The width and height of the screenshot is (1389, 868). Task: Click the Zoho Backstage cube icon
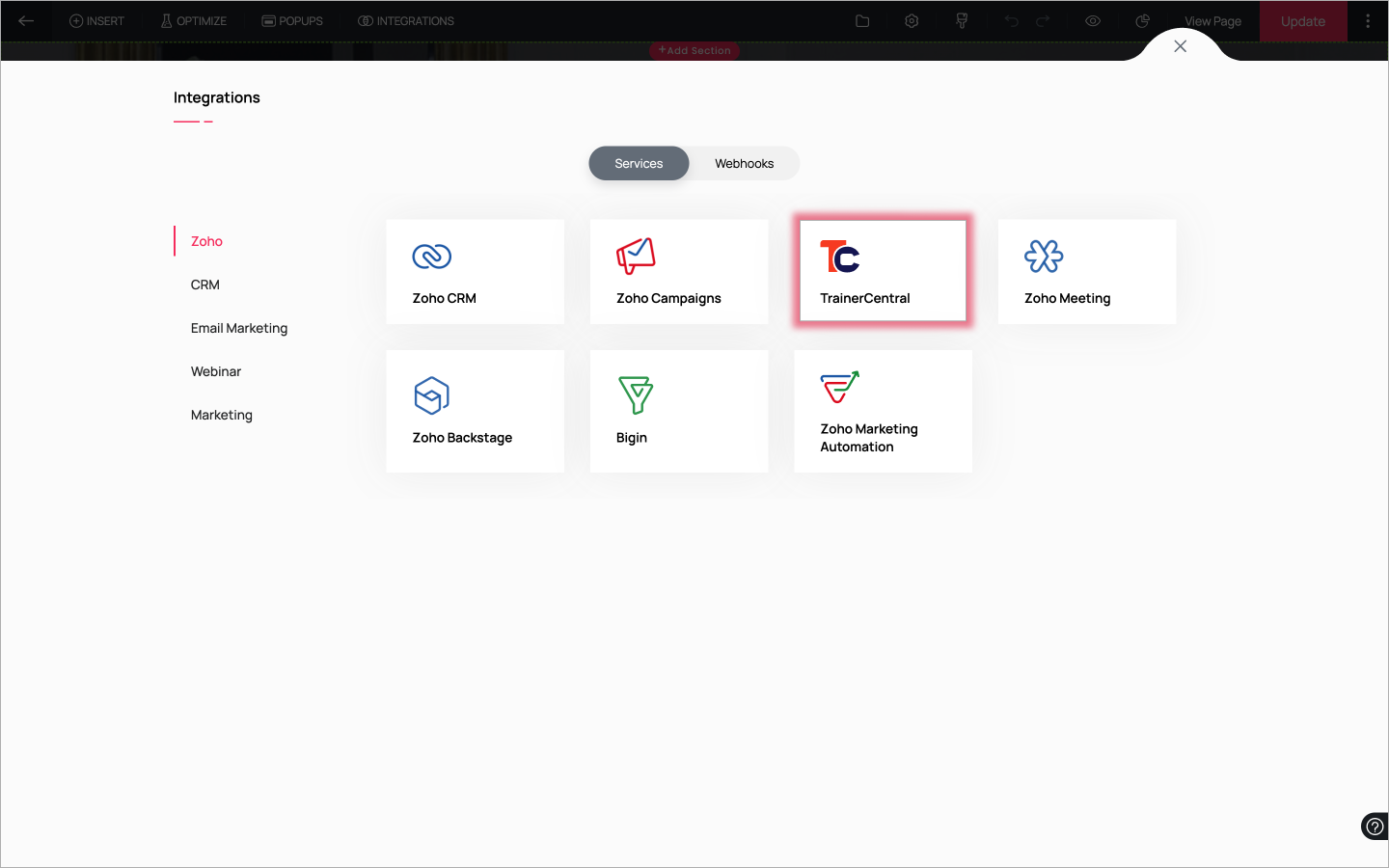[431, 395]
